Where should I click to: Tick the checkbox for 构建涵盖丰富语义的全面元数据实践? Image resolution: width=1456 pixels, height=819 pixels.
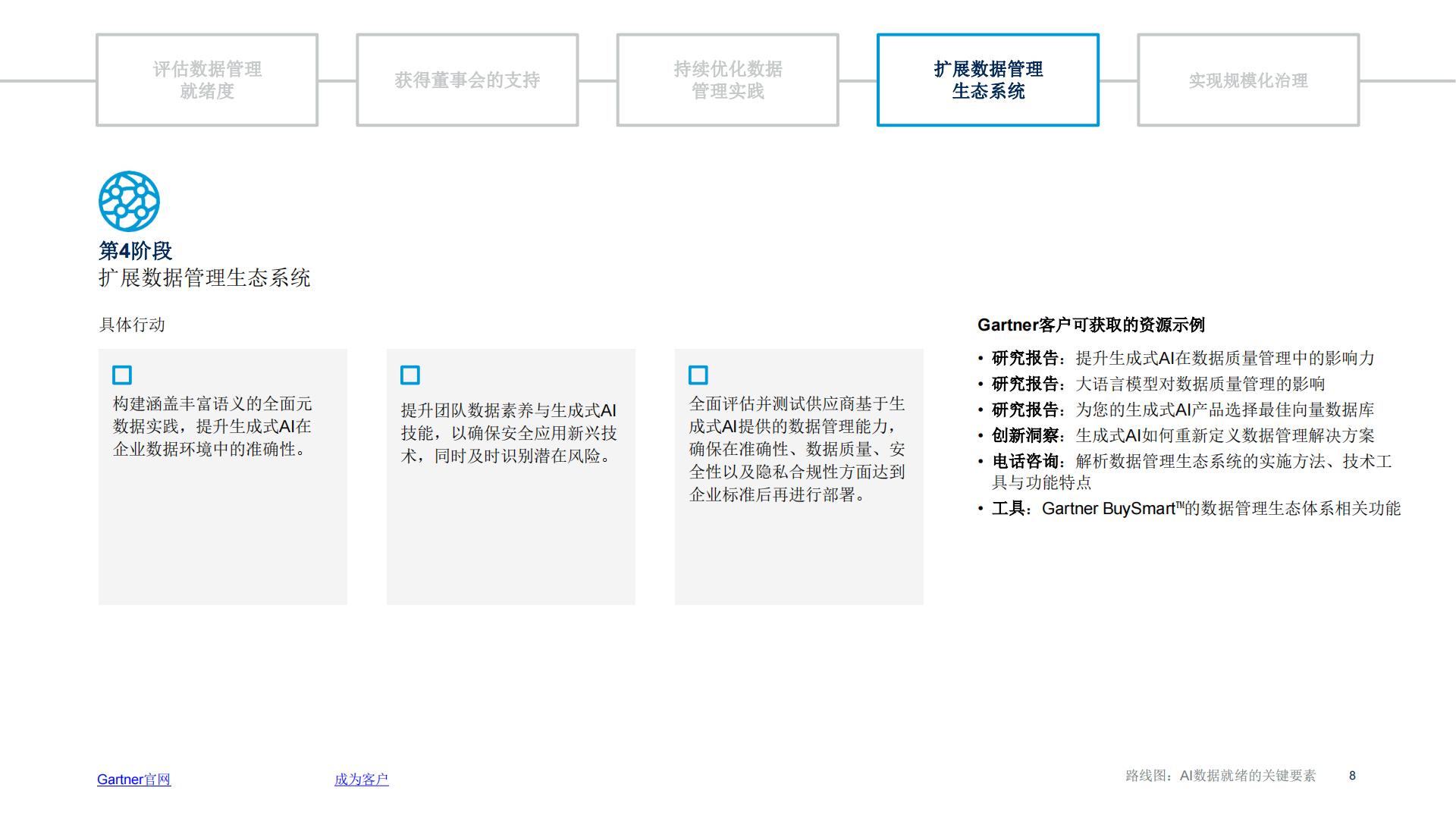[122, 375]
